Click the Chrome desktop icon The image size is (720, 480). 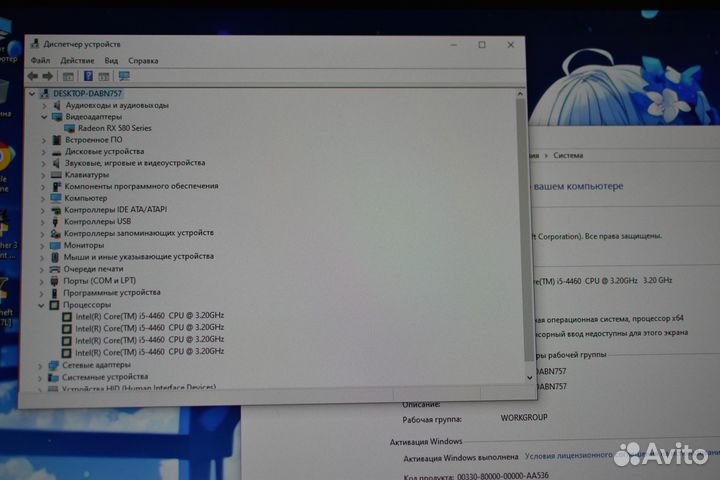pos(6,157)
